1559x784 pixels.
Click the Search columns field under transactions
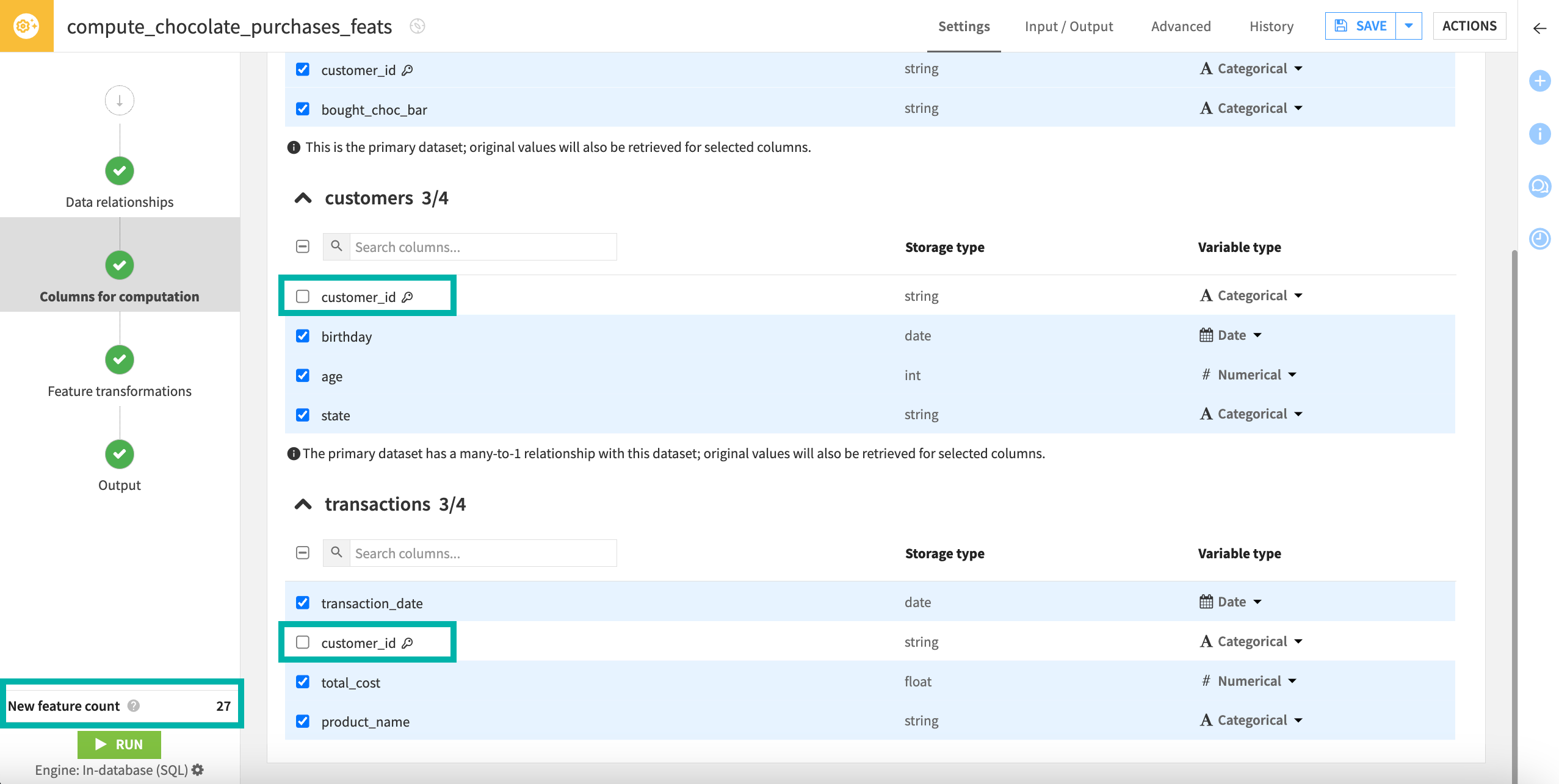pos(482,553)
